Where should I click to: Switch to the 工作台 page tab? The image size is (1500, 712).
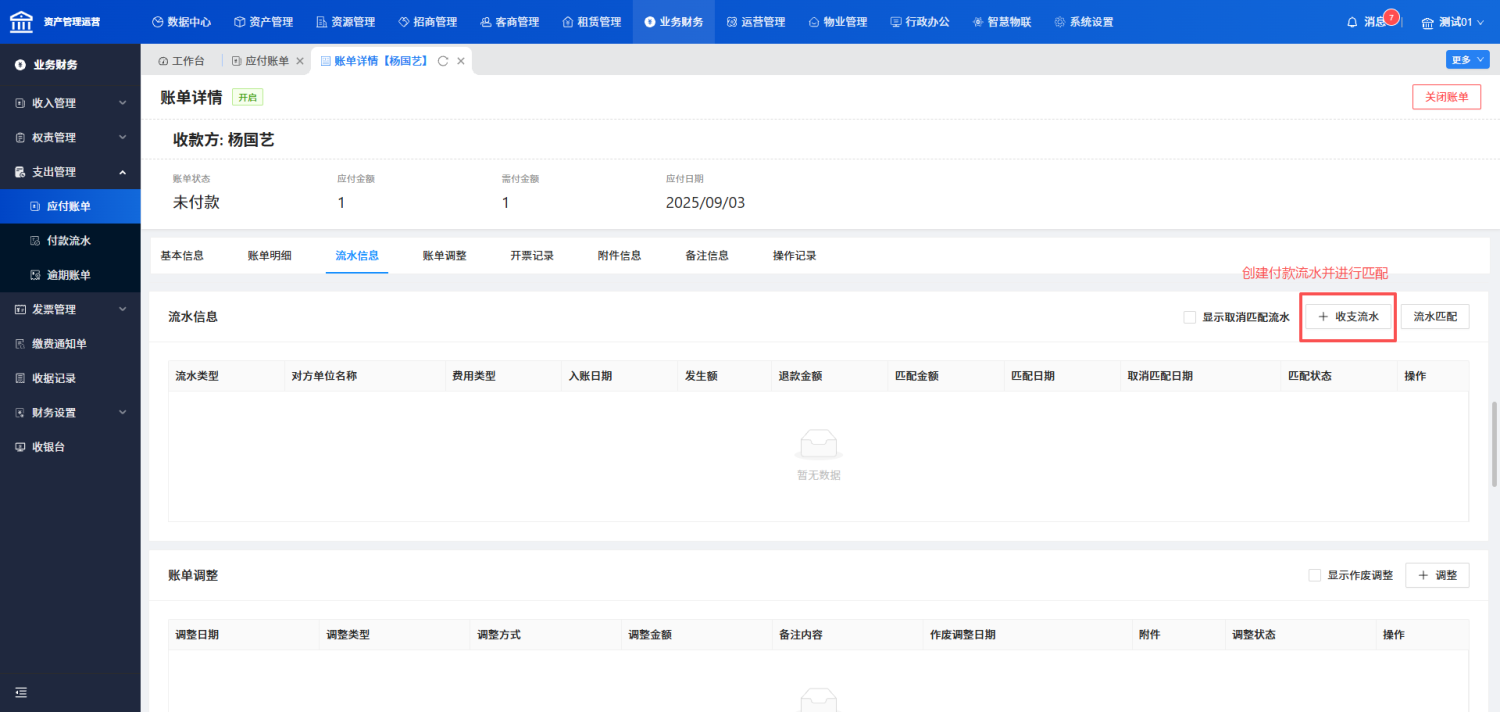tap(181, 61)
